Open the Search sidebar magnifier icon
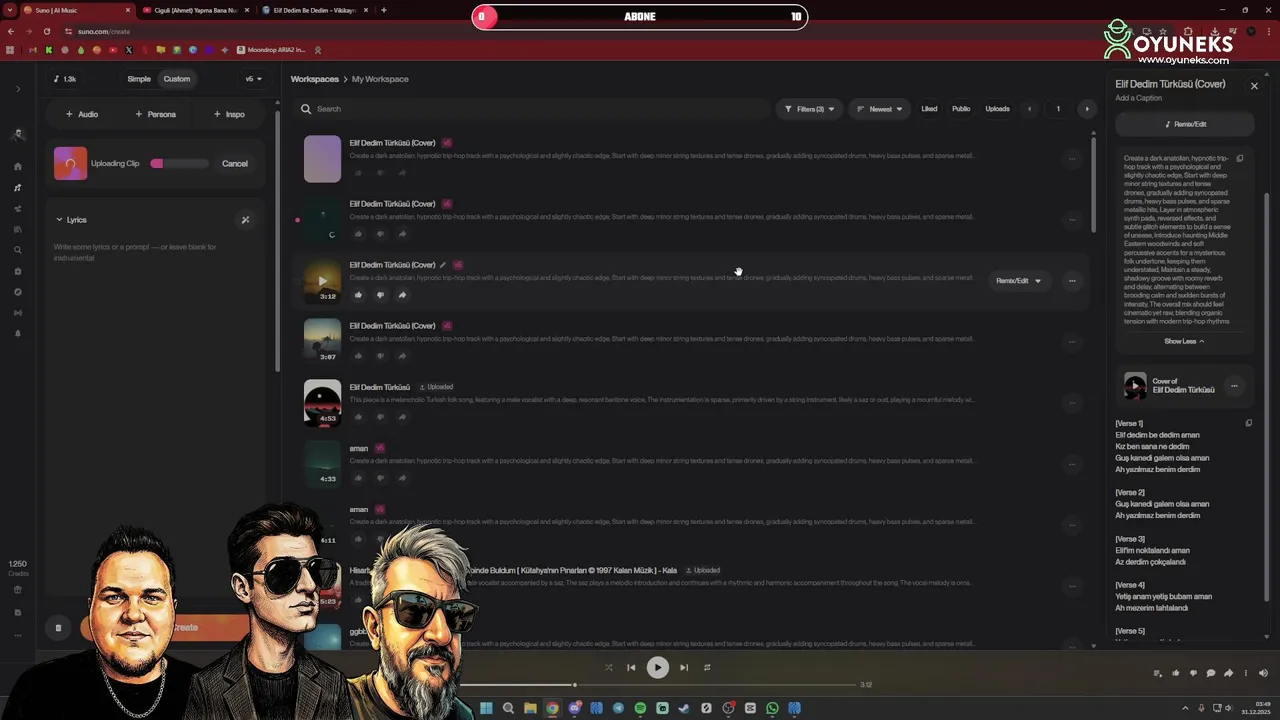 (18, 250)
